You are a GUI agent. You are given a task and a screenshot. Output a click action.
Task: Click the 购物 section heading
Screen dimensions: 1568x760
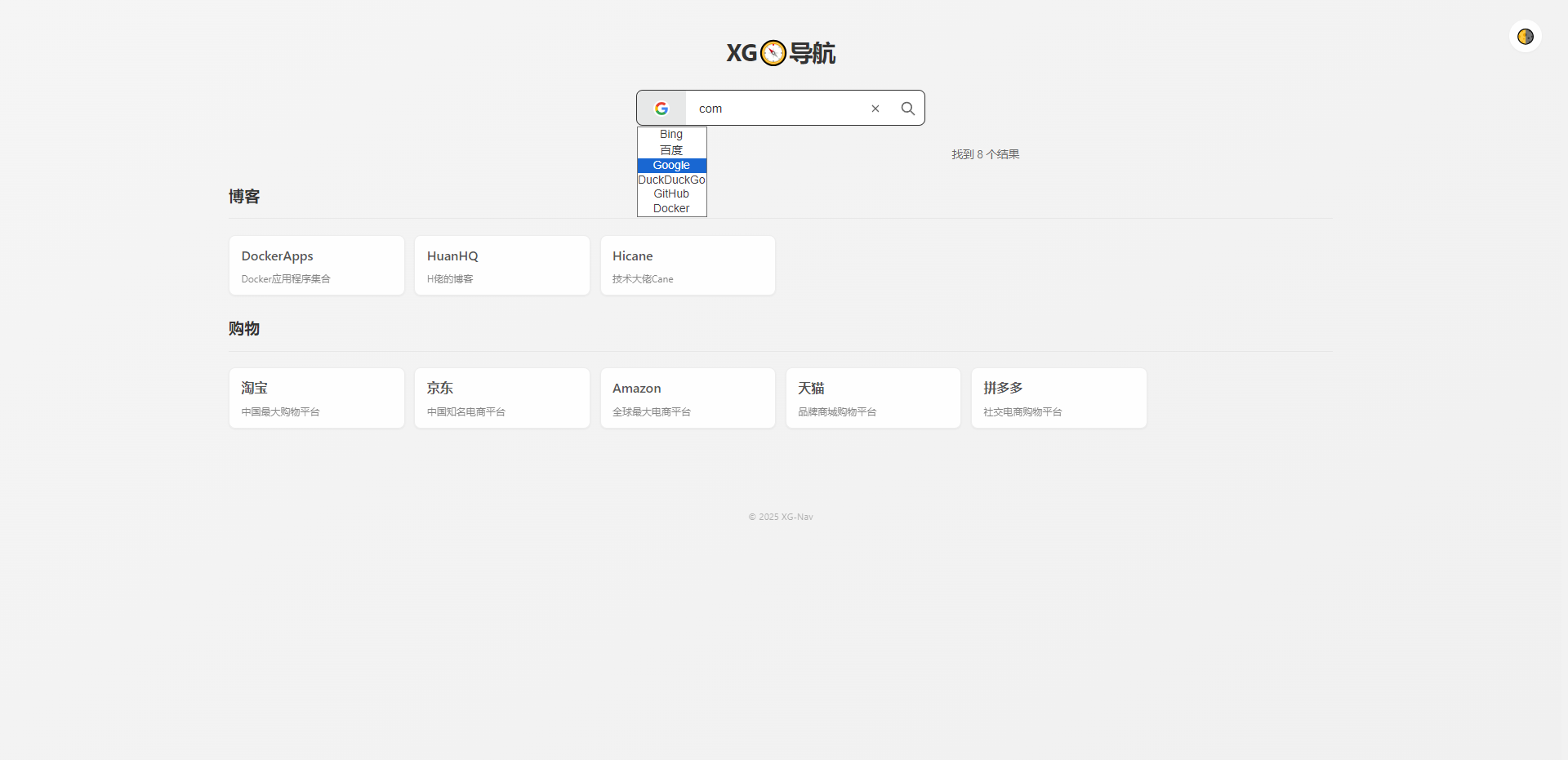pos(244,329)
